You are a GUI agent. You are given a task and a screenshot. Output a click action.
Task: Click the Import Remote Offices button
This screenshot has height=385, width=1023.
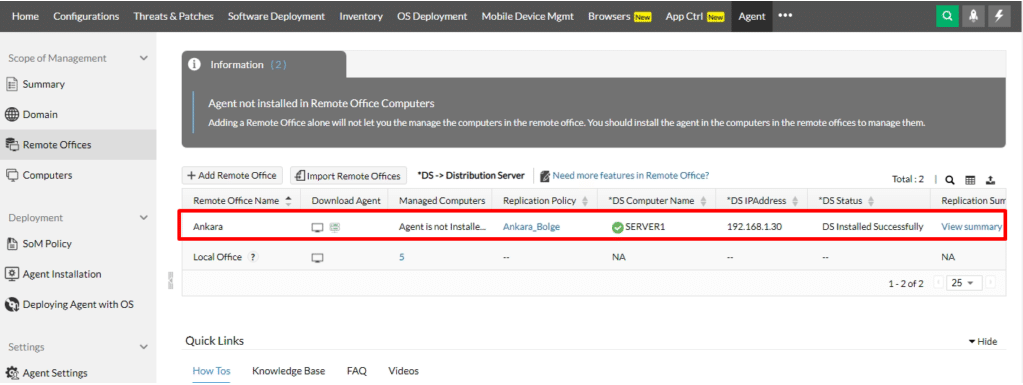click(348, 176)
